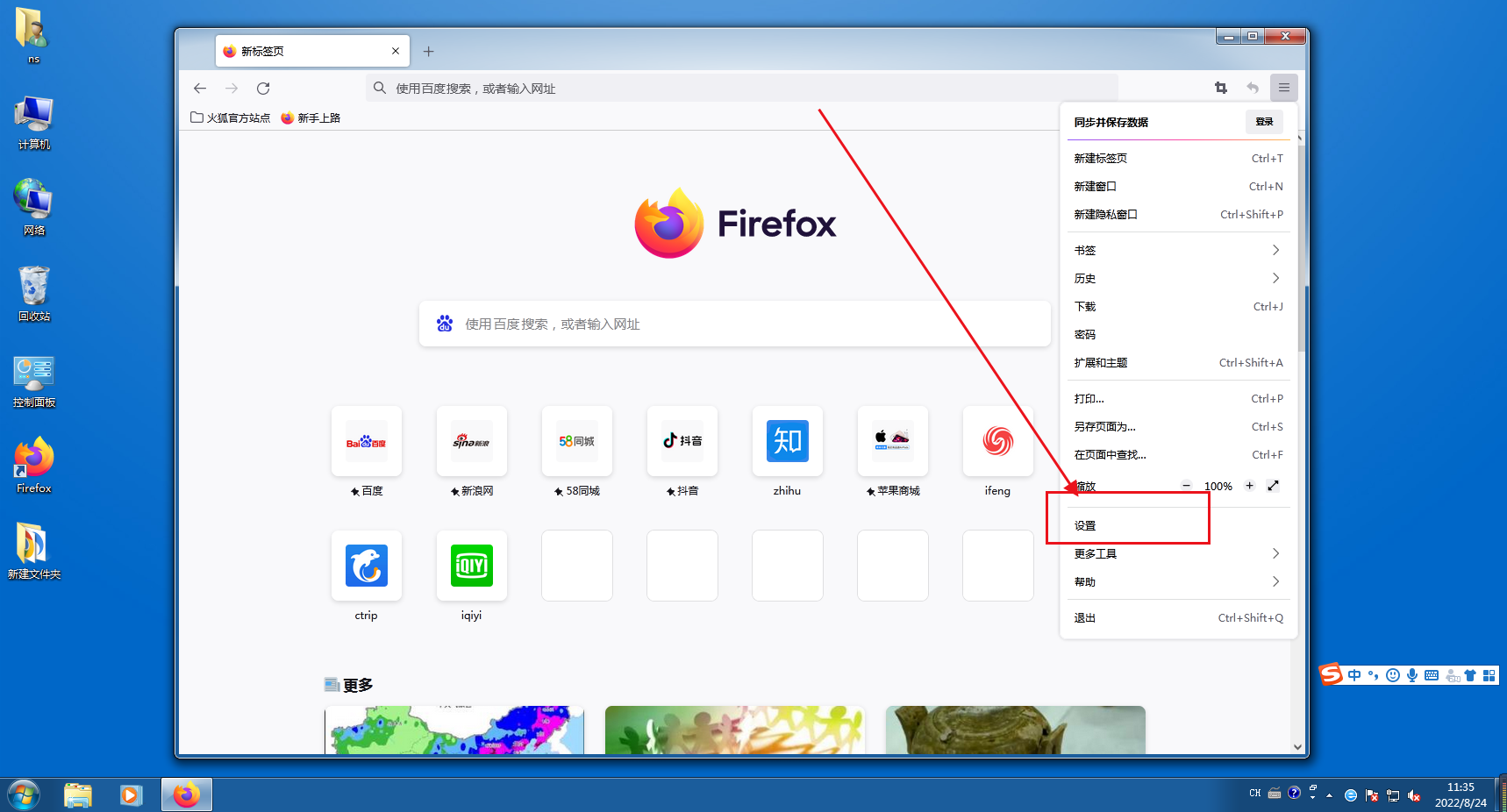
Task: Zoom in with the plus button
Action: [1249, 486]
